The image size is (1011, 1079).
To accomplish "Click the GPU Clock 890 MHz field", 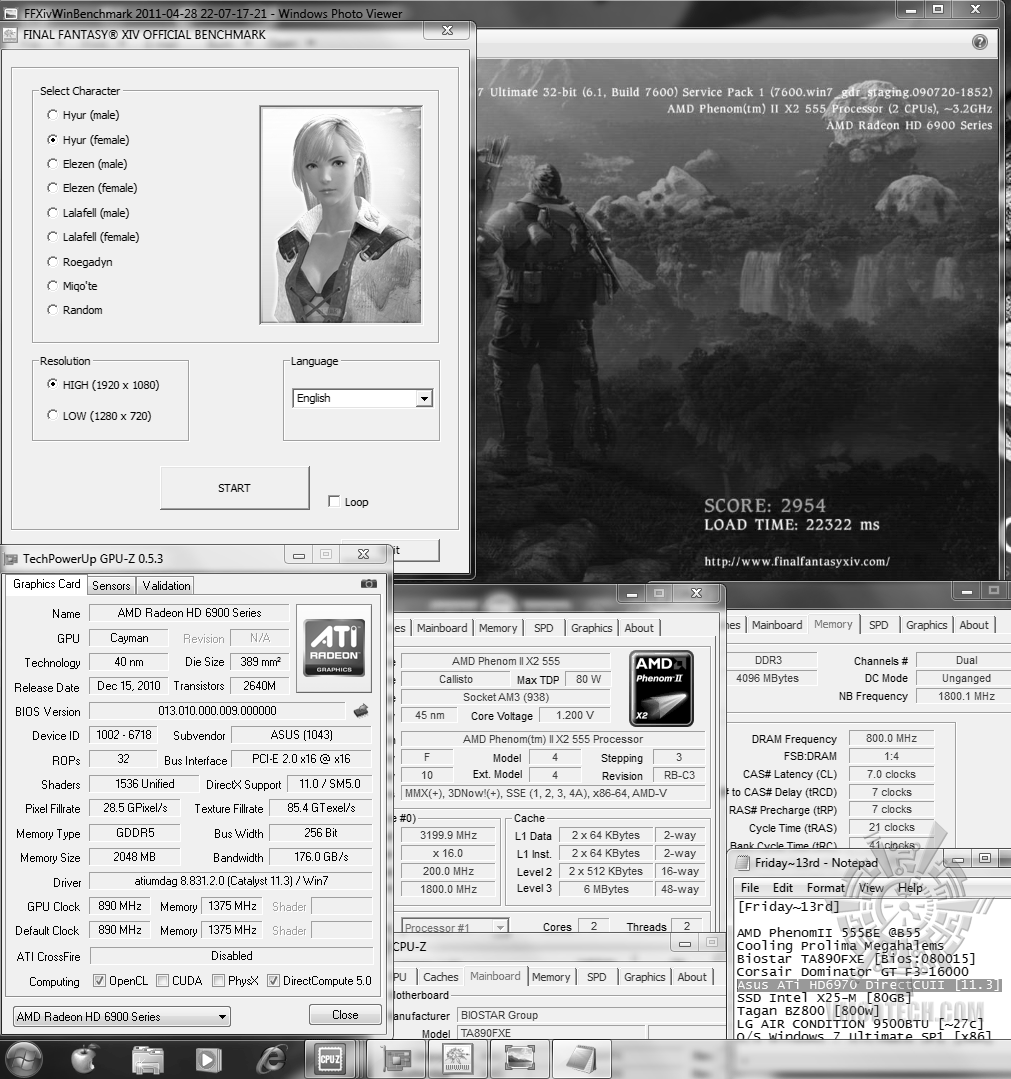I will [120, 906].
